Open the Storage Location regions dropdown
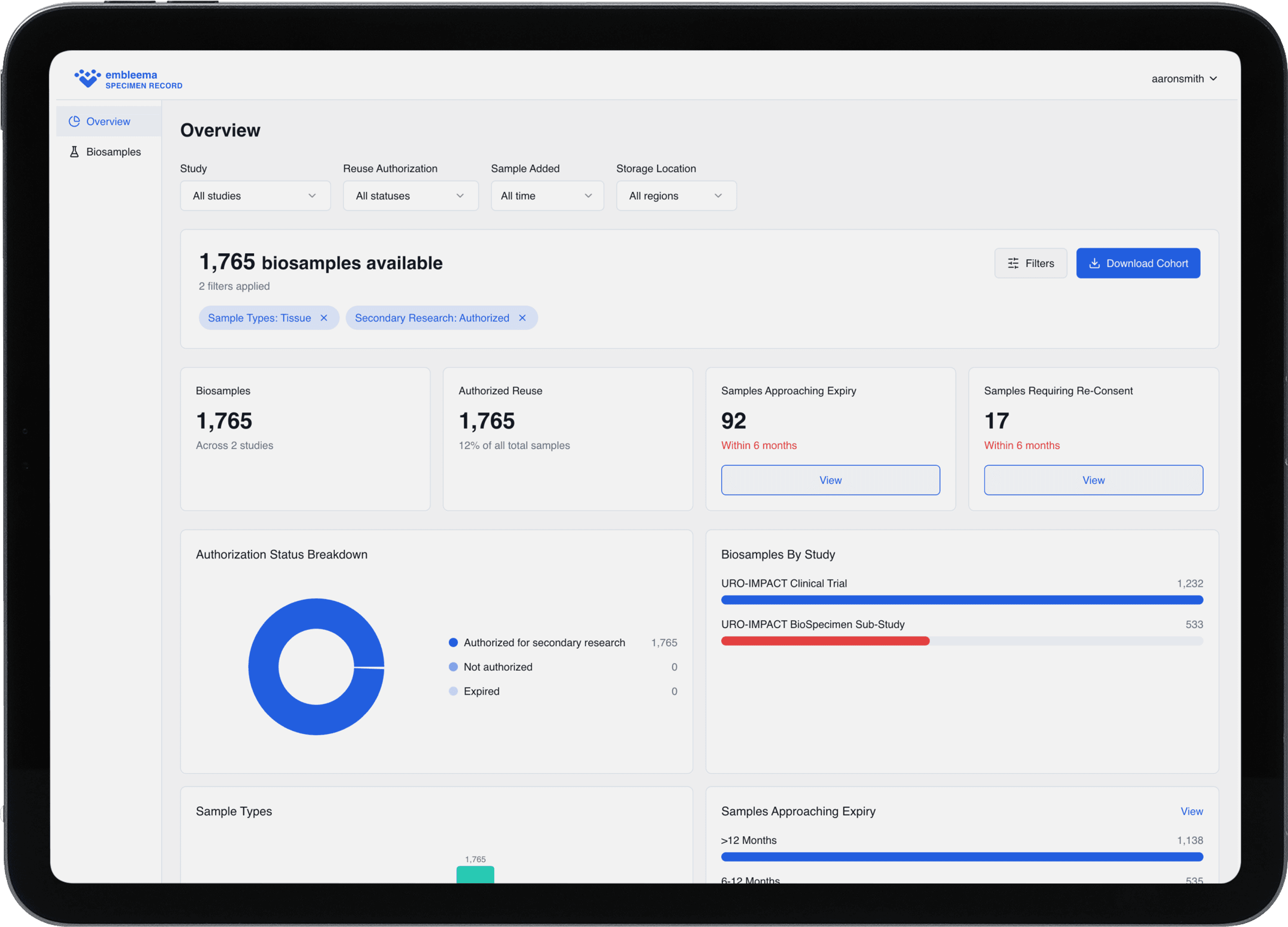This screenshot has width=1288, height=927. click(676, 196)
